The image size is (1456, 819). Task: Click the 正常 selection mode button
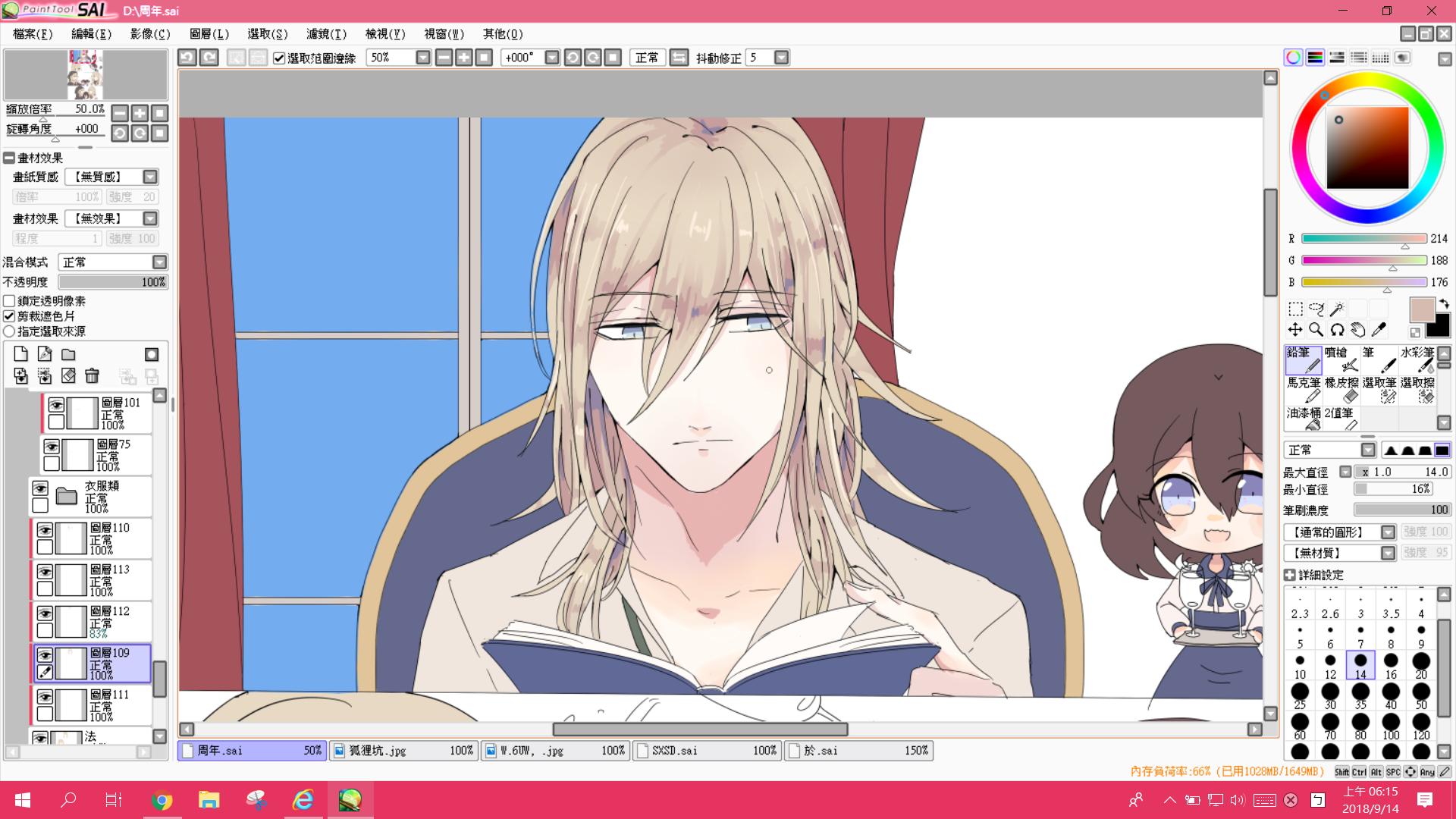pyautogui.click(x=647, y=58)
